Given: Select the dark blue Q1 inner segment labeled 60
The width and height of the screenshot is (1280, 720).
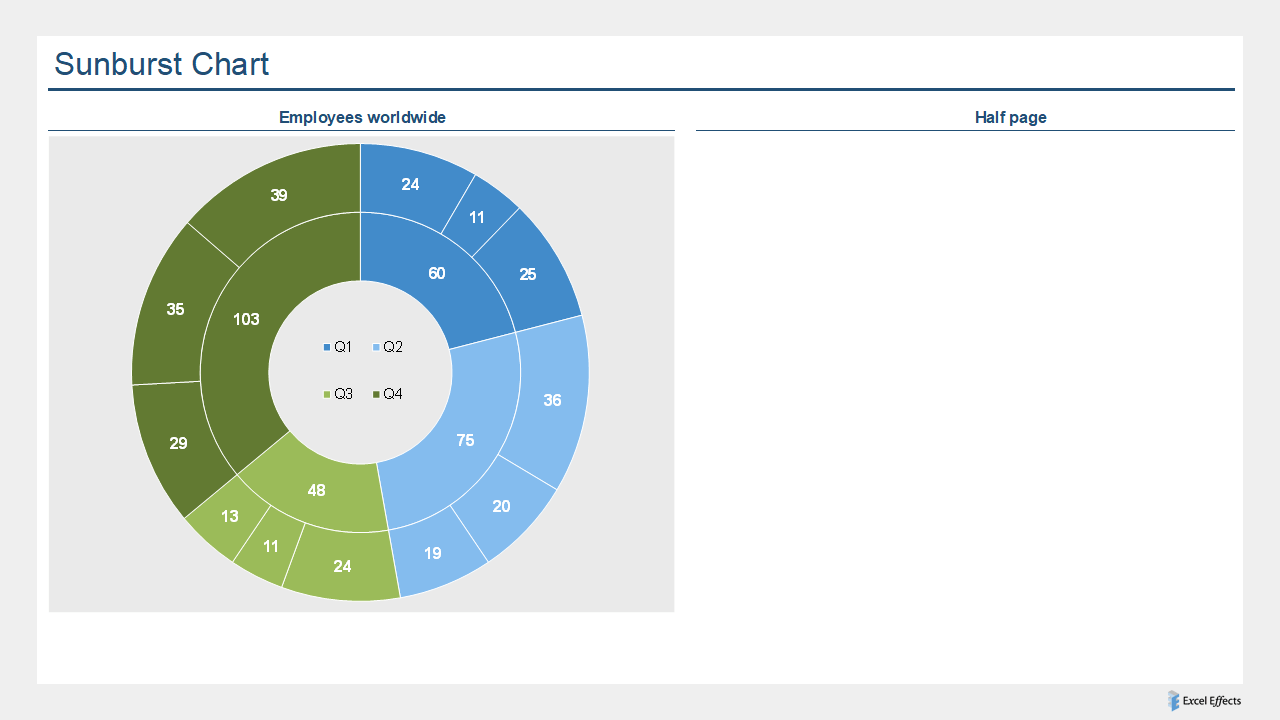Looking at the screenshot, I should pos(437,273).
